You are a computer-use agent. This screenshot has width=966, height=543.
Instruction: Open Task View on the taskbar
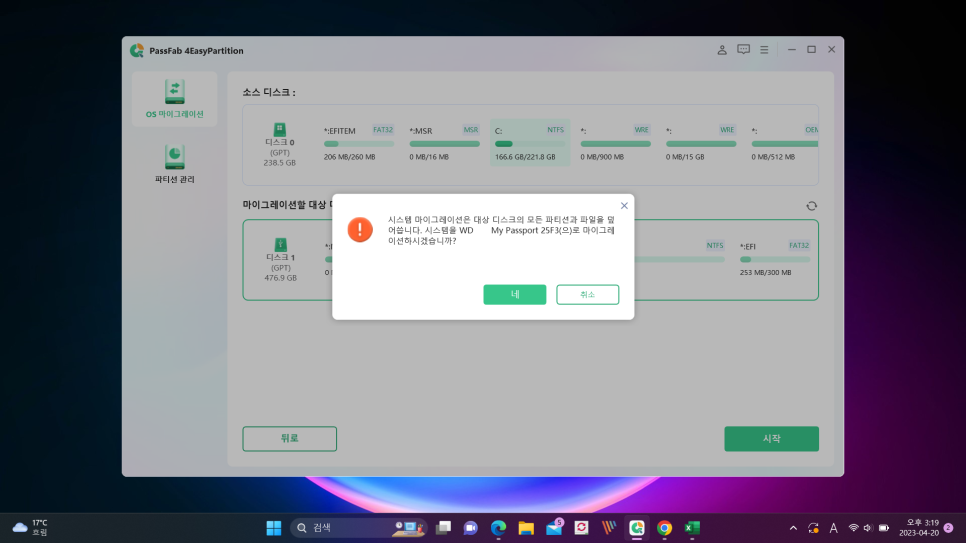[443, 528]
